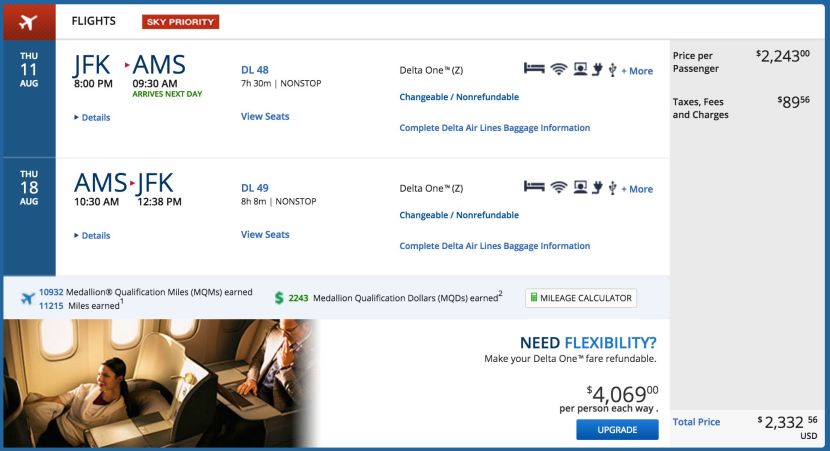The image size is (830, 451).
Task: Click the red arrow between JFK and AMS
Action: pos(127,65)
